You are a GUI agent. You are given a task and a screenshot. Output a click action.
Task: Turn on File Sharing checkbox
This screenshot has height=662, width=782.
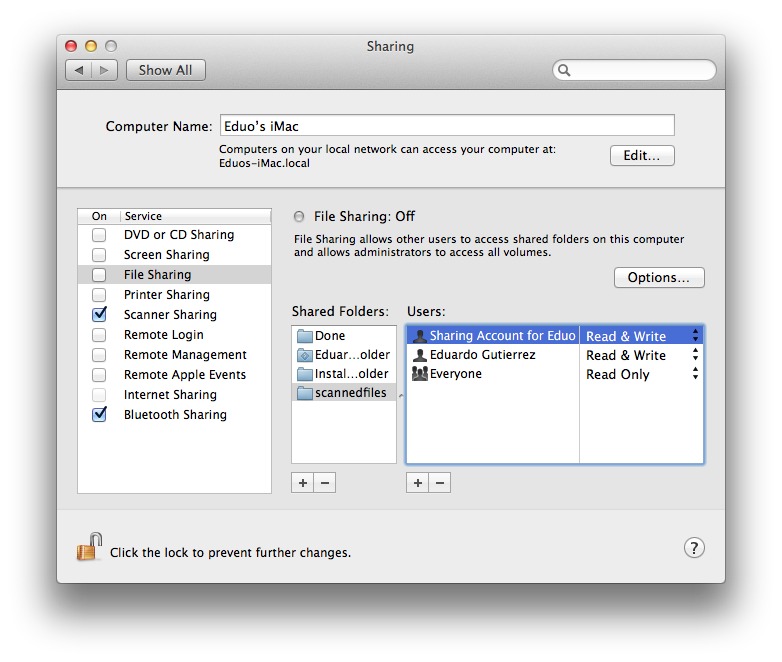pyautogui.click(x=99, y=275)
